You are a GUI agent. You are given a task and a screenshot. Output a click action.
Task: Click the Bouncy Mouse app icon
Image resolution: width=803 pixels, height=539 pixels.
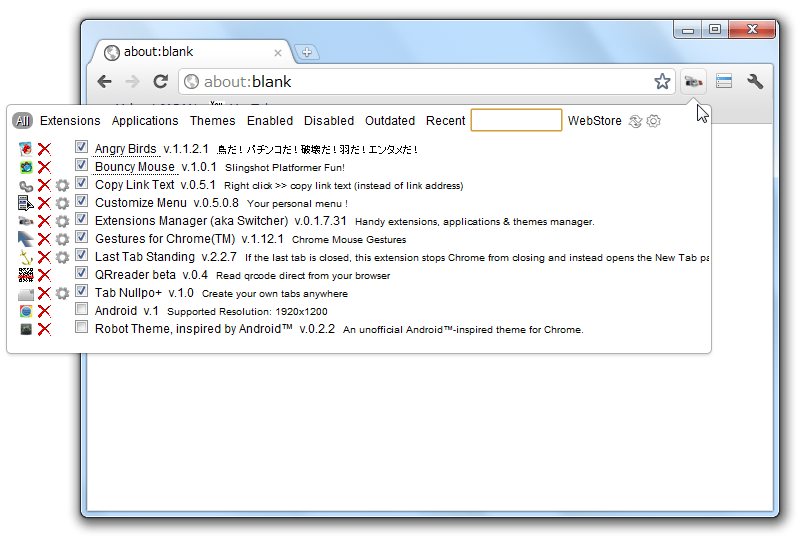point(26,167)
